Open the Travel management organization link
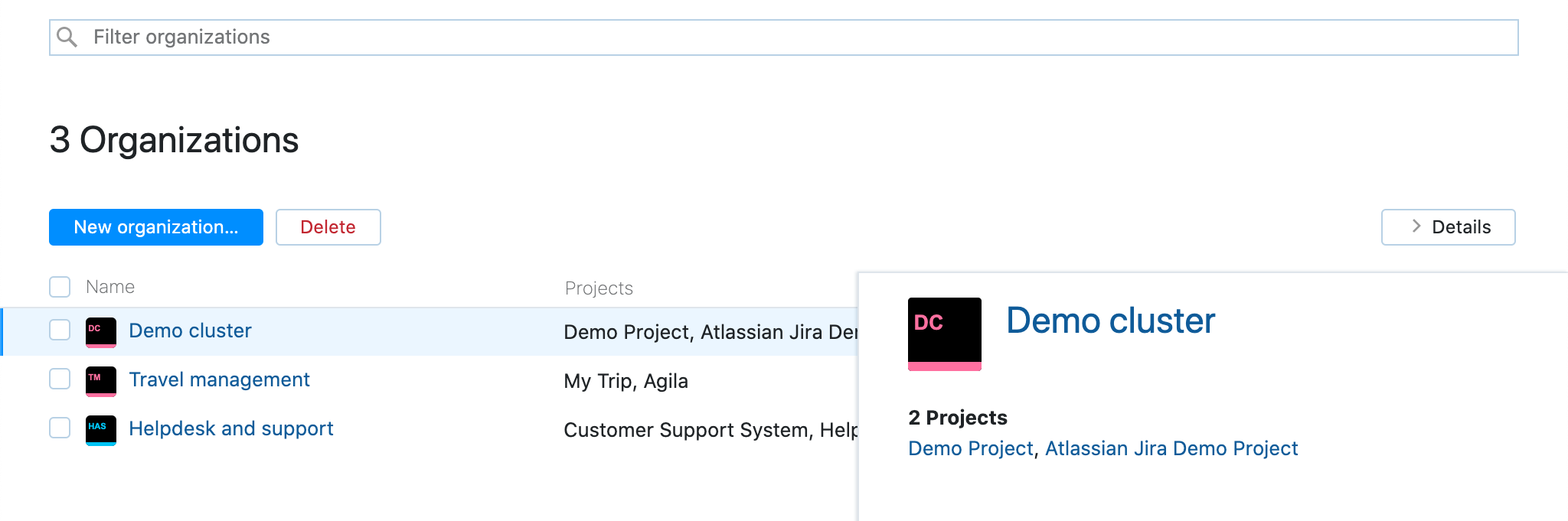Screen dimensions: 1568x521 (219, 379)
